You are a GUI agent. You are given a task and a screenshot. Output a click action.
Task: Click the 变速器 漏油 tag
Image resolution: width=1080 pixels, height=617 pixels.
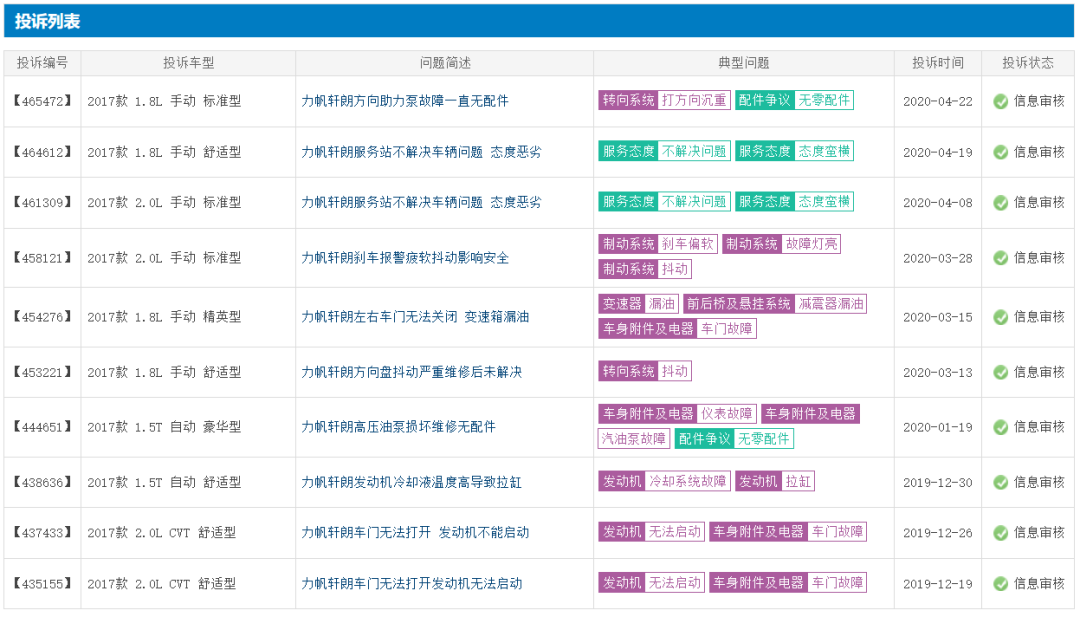[x=639, y=304]
